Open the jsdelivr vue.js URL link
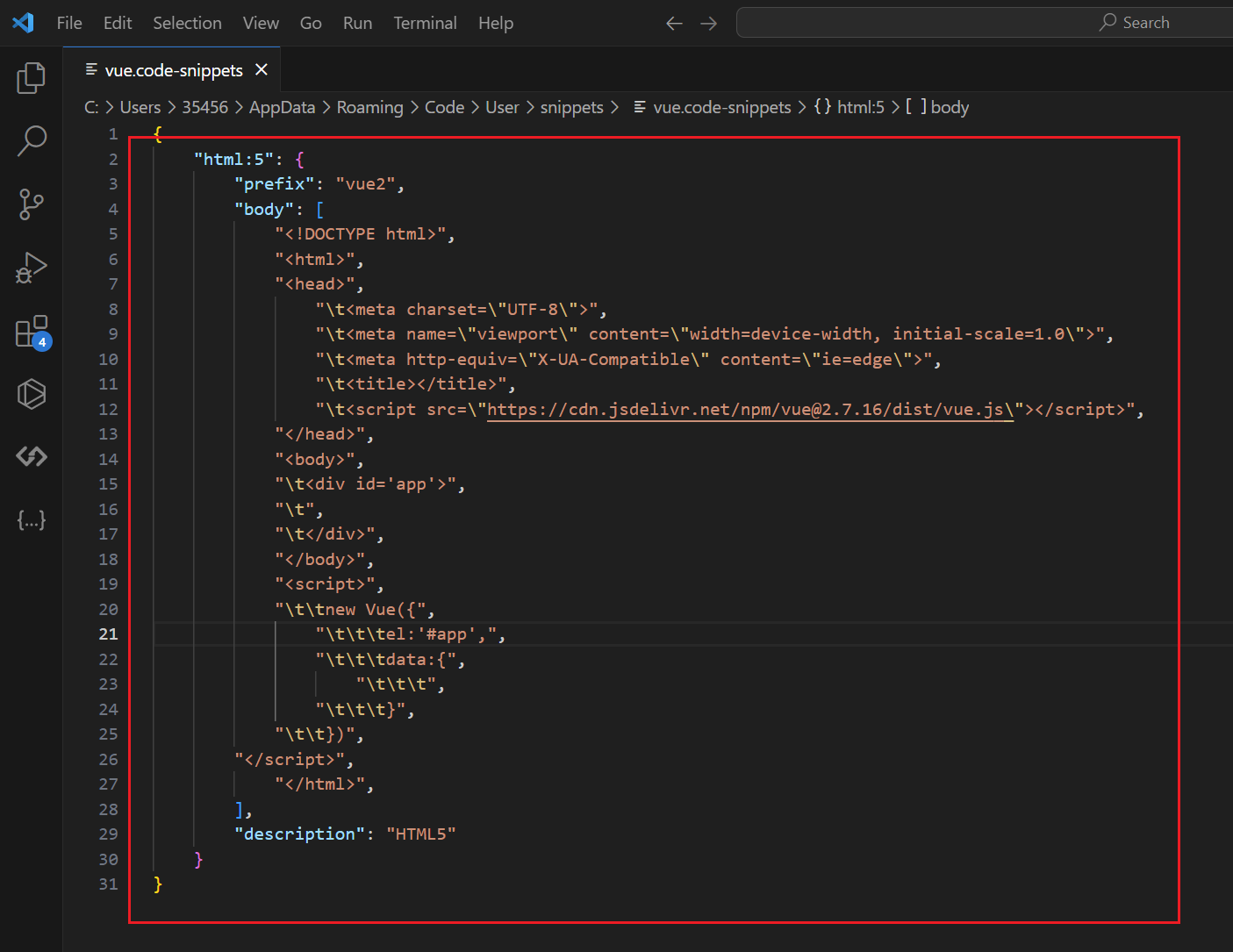The height and width of the screenshot is (952, 1233). (x=750, y=409)
